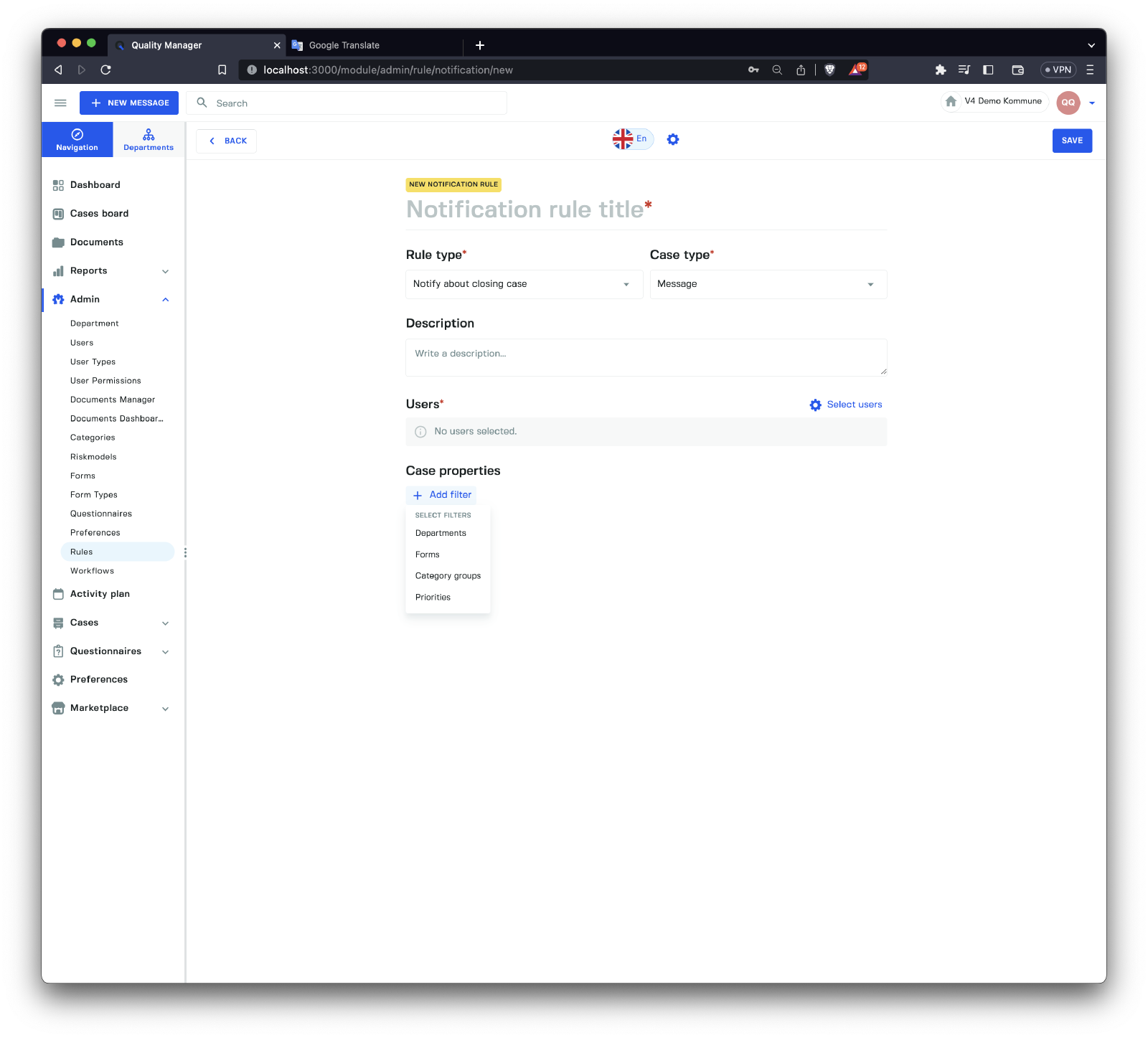The image size is (1148, 1038).
Task: Select Category groups filter option
Action: tap(448, 576)
